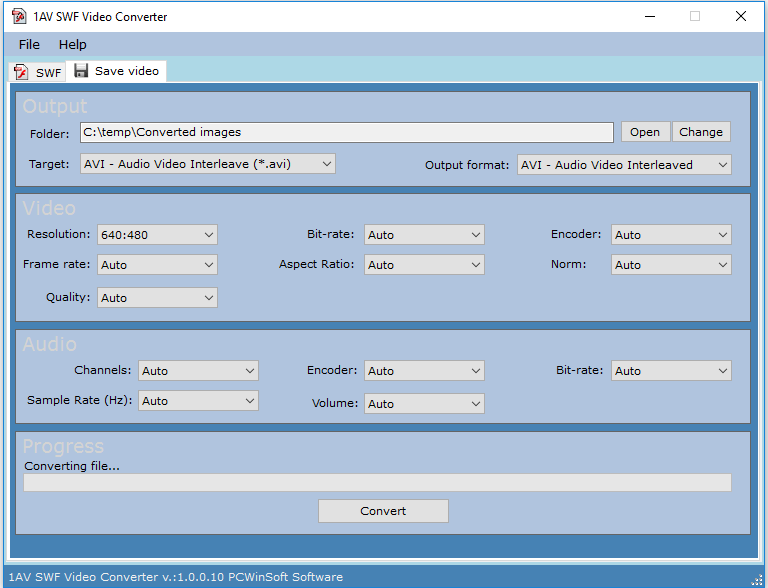The width and height of the screenshot is (768, 588).
Task: Expand the audio Channels dropdown
Action: [x=198, y=371]
